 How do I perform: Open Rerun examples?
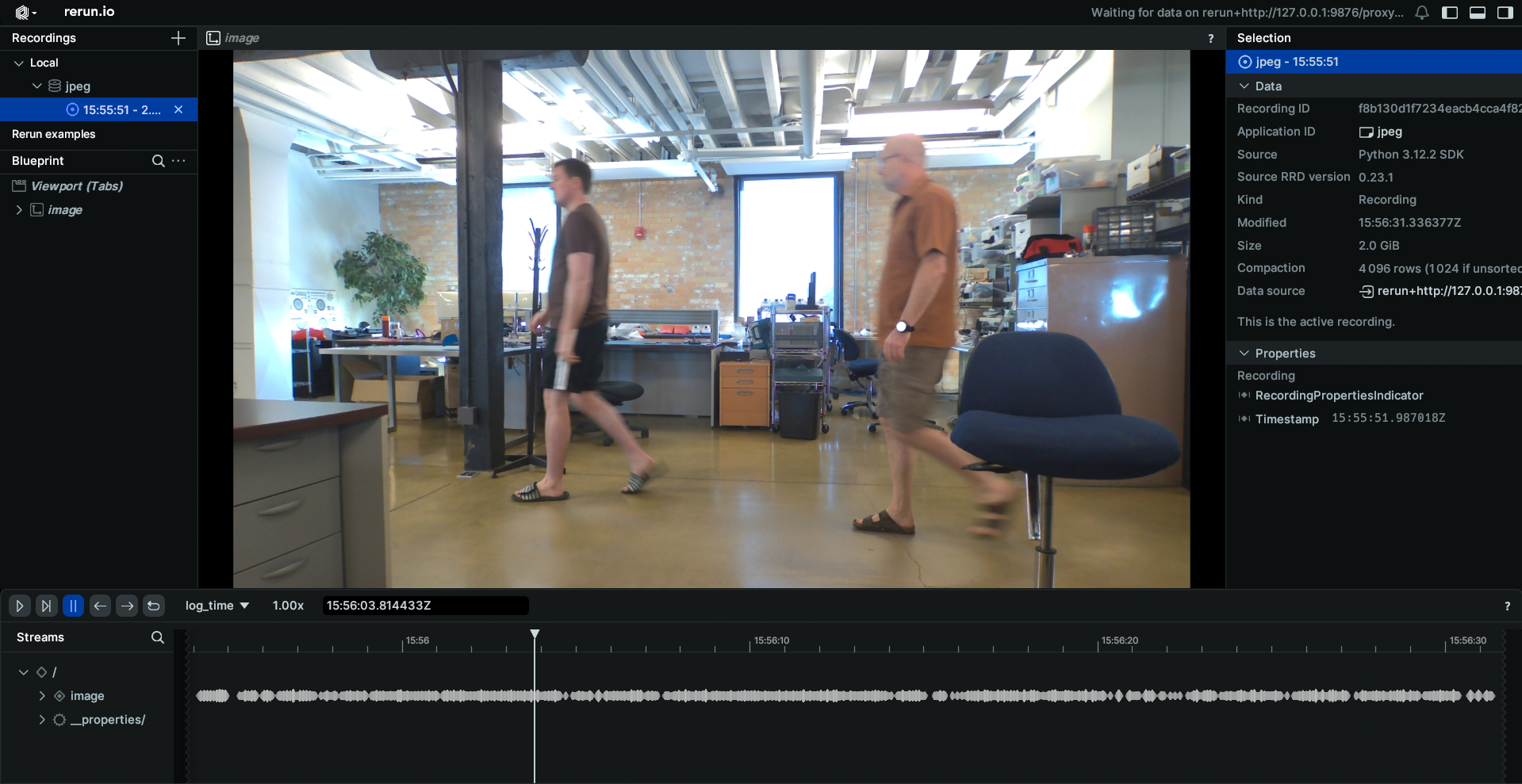[x=53, y=134]
